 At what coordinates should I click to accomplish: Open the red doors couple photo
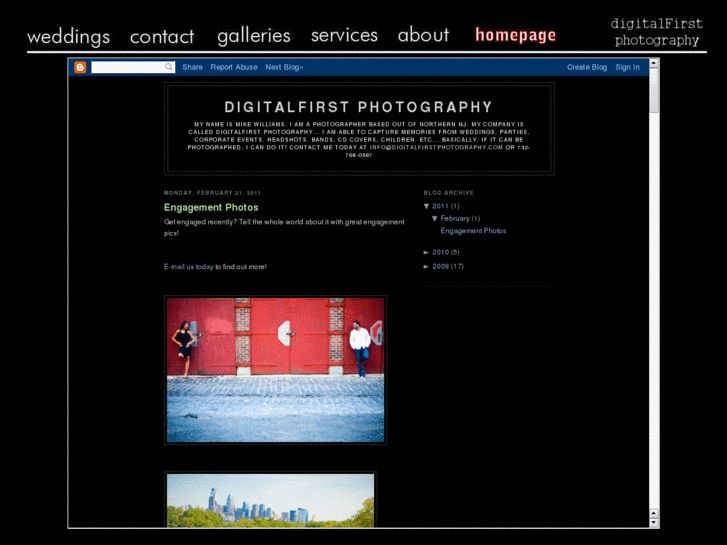click(x=275, y=370)
